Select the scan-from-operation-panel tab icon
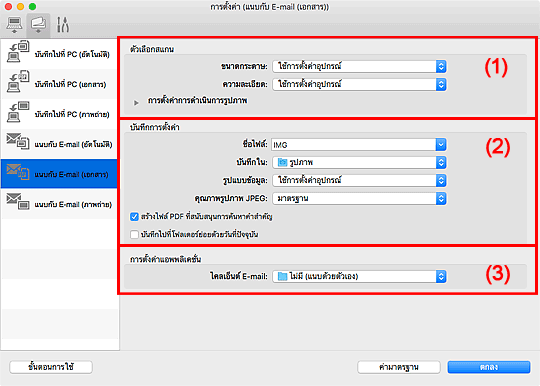Viewport: 540px width, 386px height. 38,25
